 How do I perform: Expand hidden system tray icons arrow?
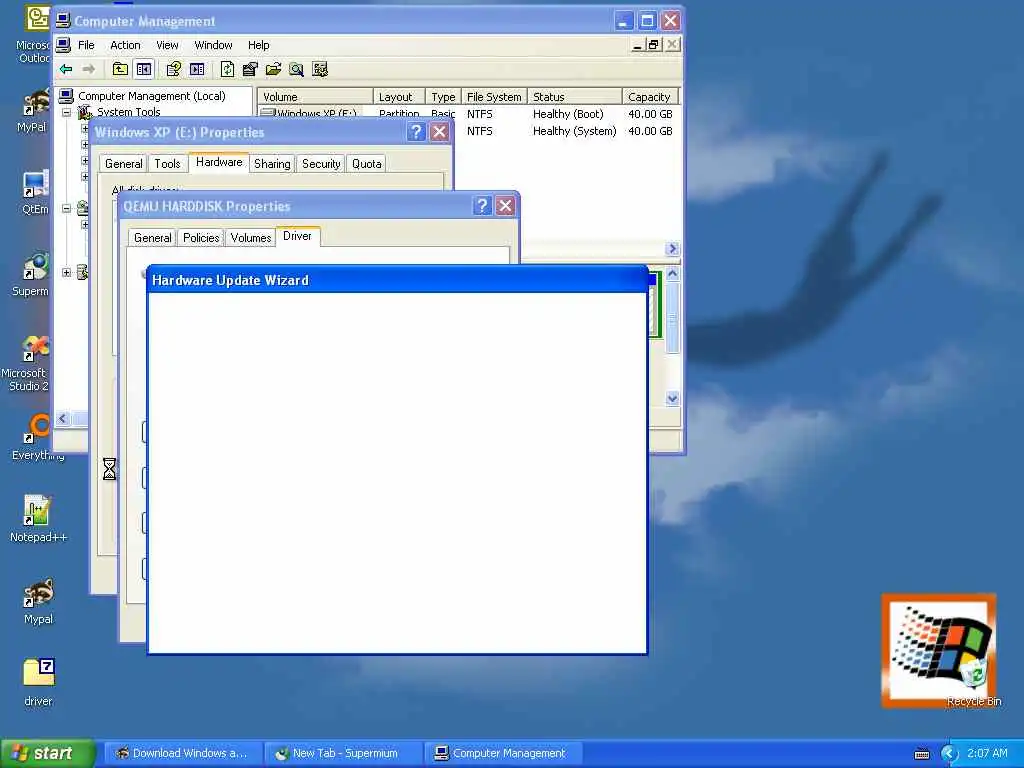(x=950, y=754)
